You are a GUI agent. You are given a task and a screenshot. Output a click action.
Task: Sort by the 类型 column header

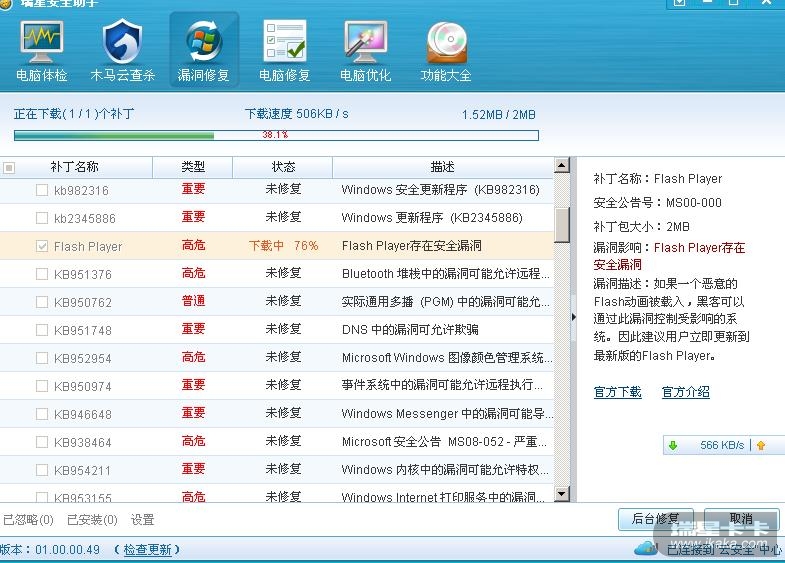(193, 167)
